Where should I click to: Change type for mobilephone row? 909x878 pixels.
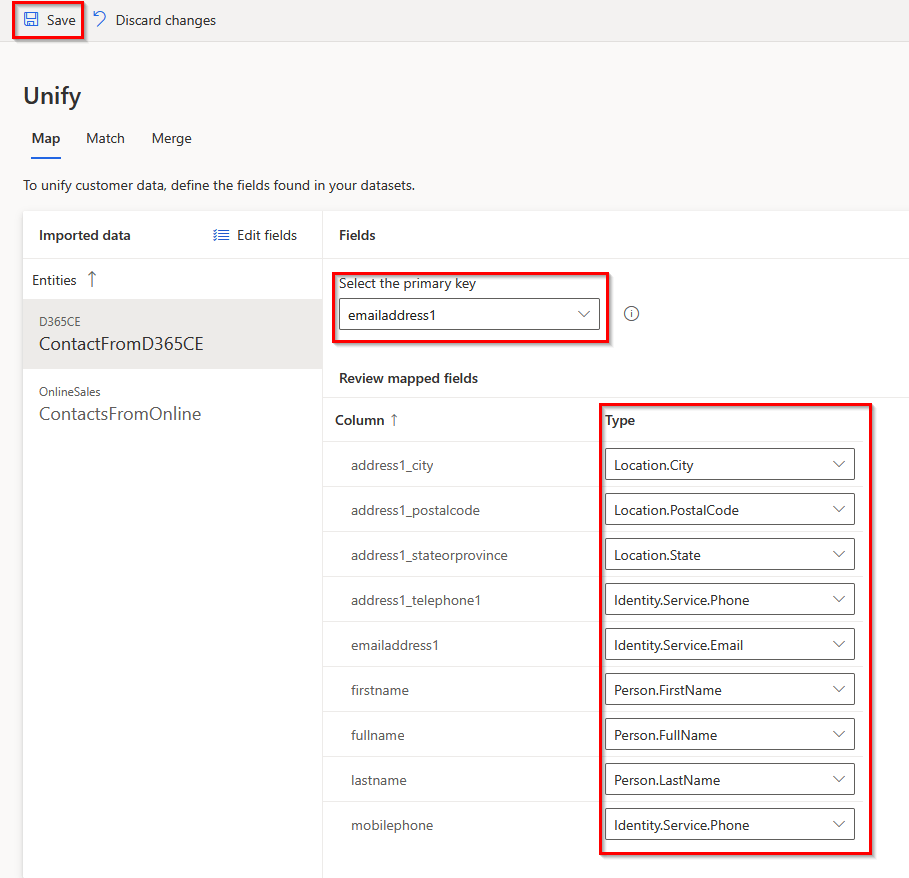[729, 825]
